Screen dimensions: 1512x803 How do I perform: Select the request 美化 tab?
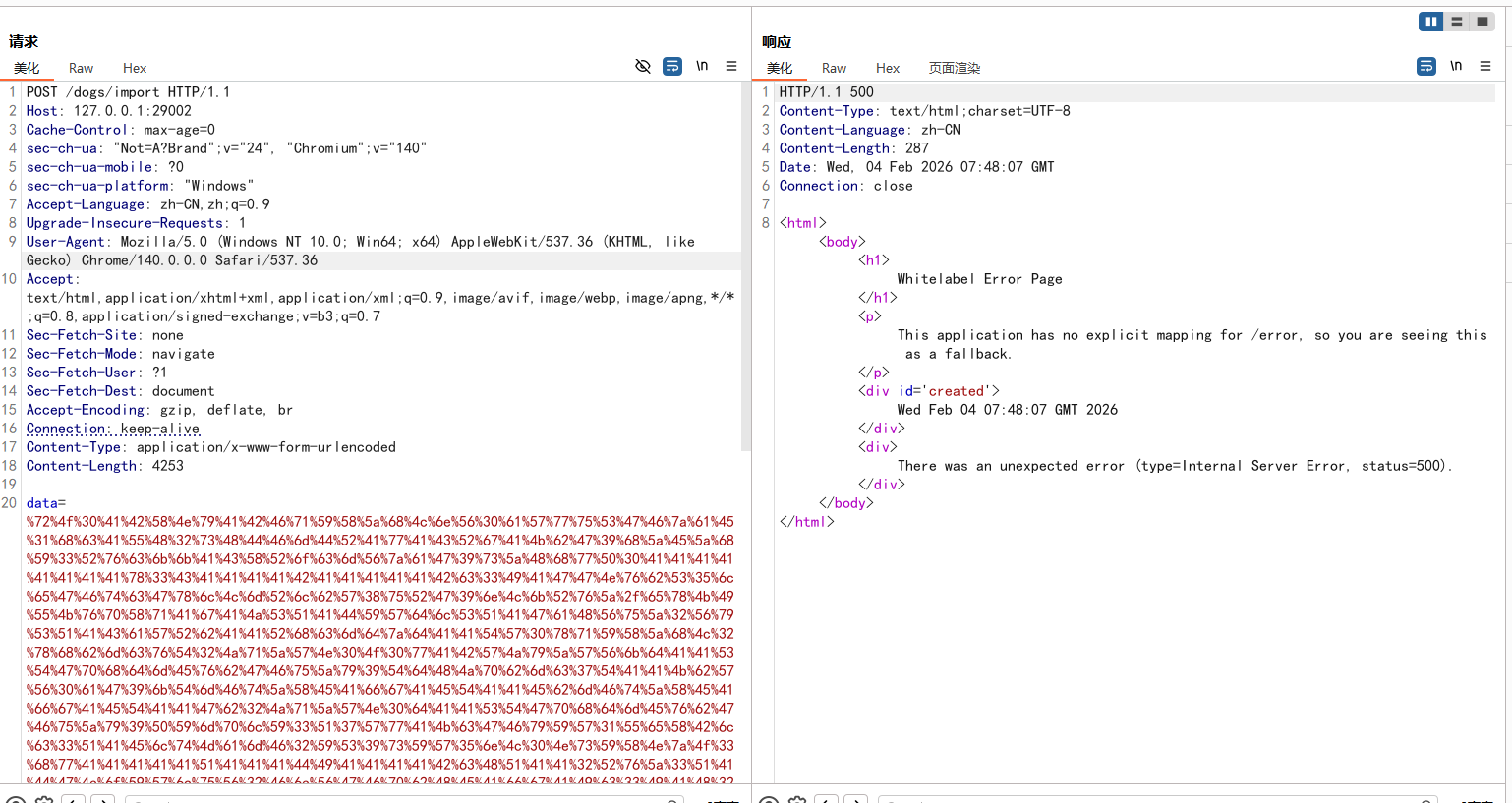tap(27, 68)
